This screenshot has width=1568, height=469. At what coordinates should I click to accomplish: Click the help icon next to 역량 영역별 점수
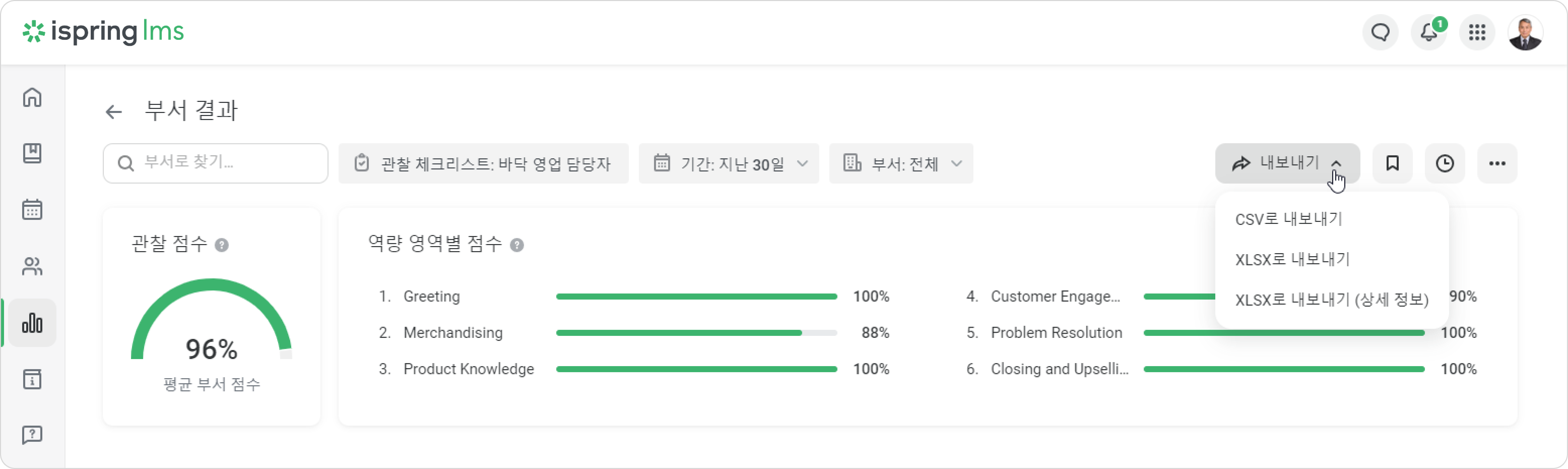[x=517, y=245]
